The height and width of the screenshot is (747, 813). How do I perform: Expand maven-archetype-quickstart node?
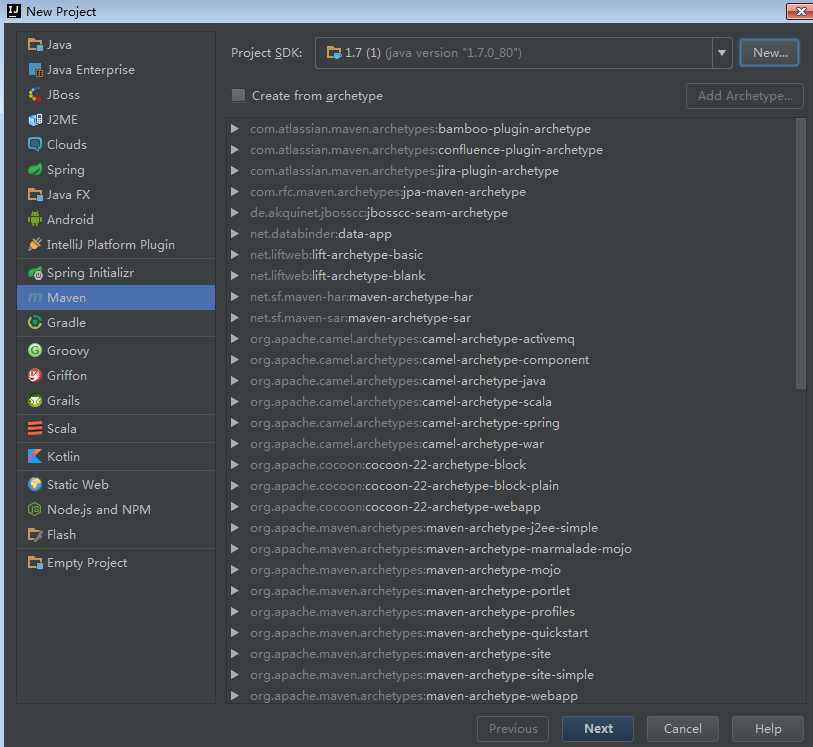pyautogui.click(x=235, y=632)
